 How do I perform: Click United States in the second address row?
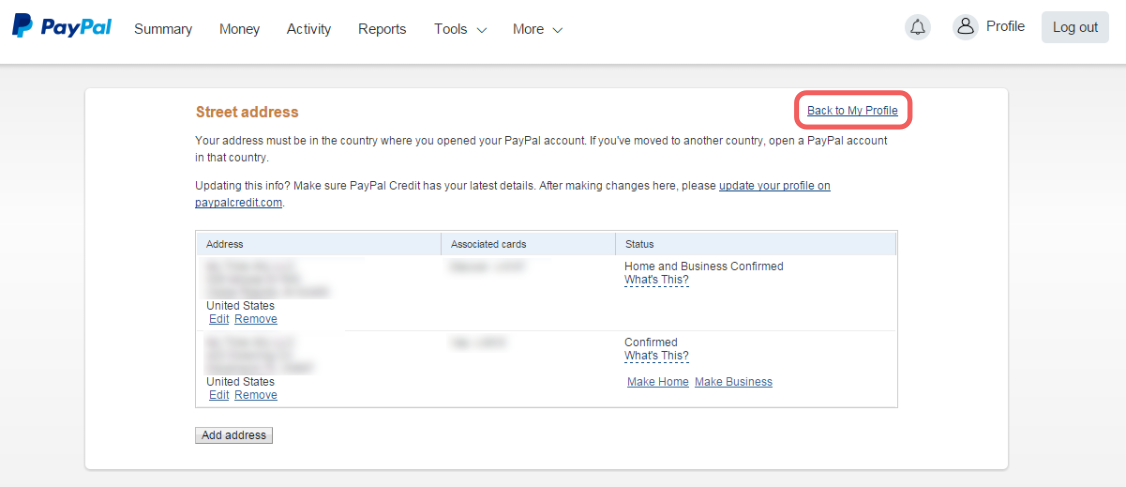[x=240, y=382]
